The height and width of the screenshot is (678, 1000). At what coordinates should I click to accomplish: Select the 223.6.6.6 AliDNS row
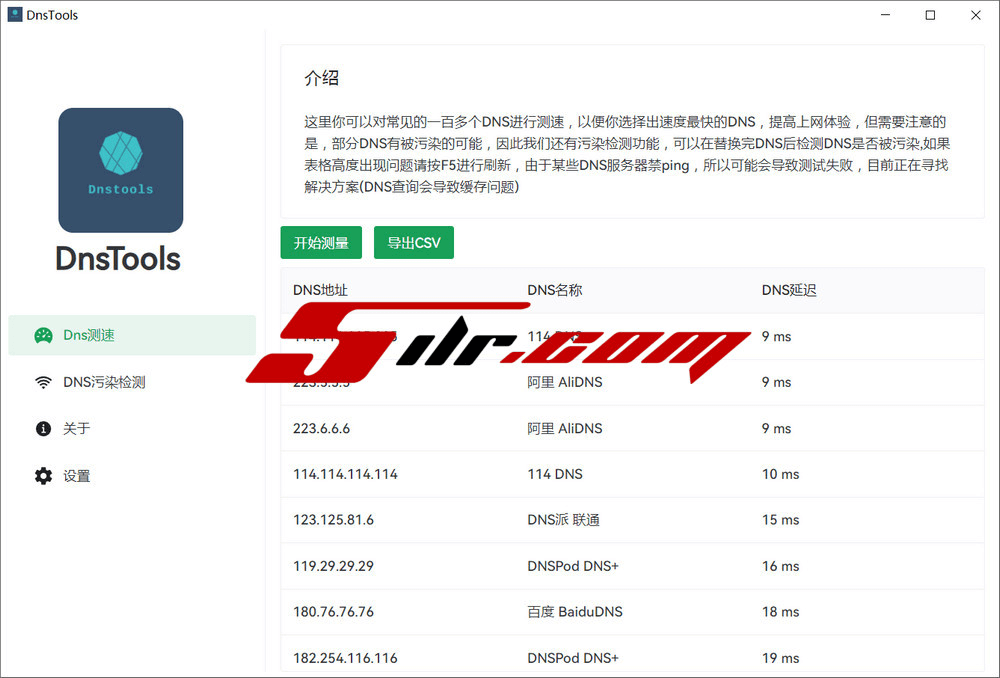[x=631, y=428]
